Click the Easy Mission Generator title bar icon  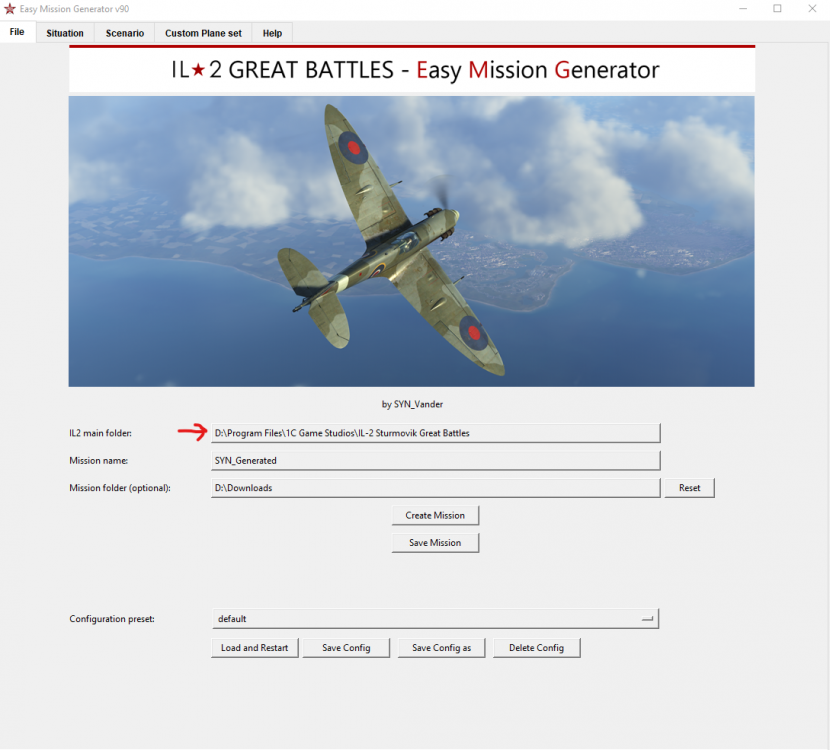pyautogui.click(x=10, y=9)
